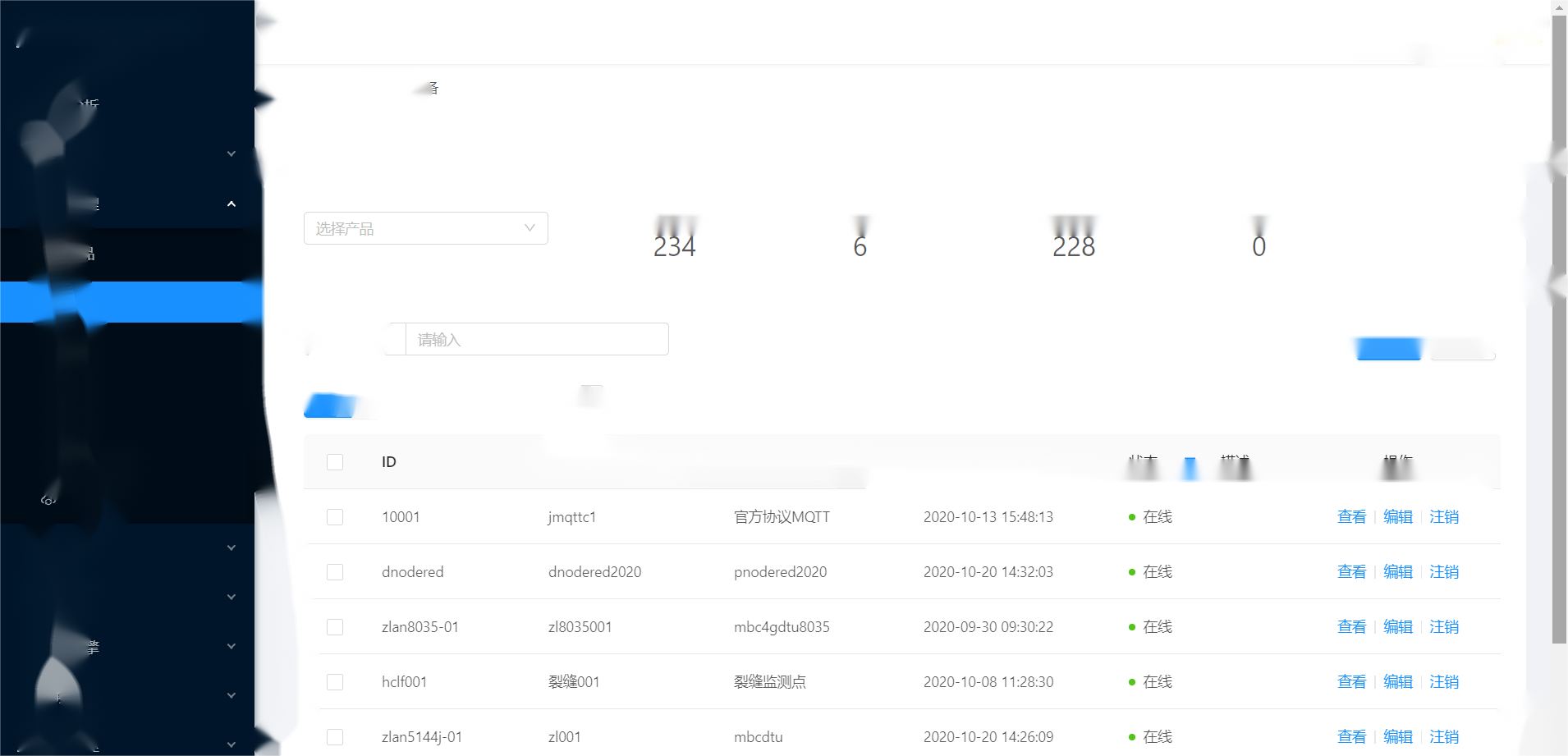Open 查看 for the hclf001 device
Viewport: 1568px width, 756px height.
click(1351, 682)
